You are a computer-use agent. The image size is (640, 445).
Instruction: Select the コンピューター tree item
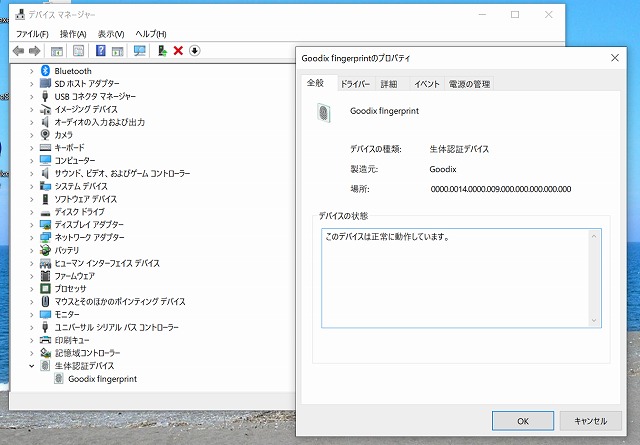click(x=75, y=160)
